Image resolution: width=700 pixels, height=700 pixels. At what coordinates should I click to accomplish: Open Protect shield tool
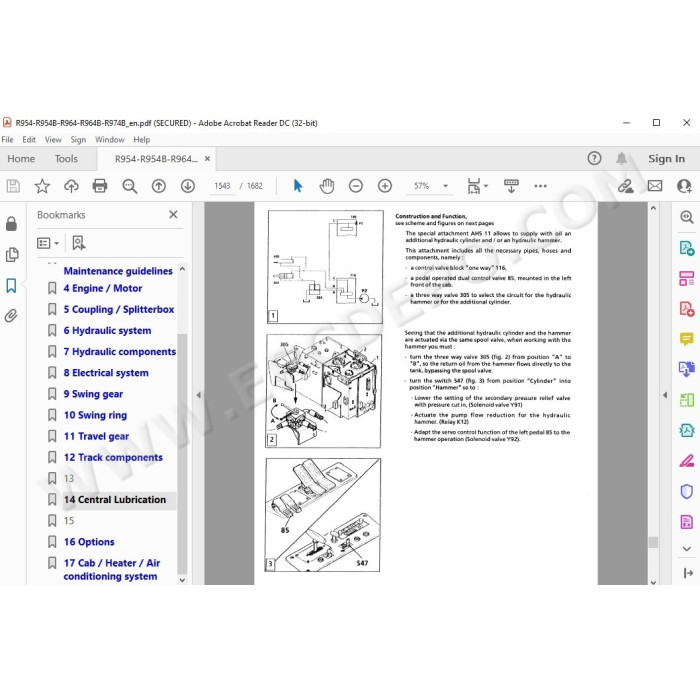[x=687, y=491]
